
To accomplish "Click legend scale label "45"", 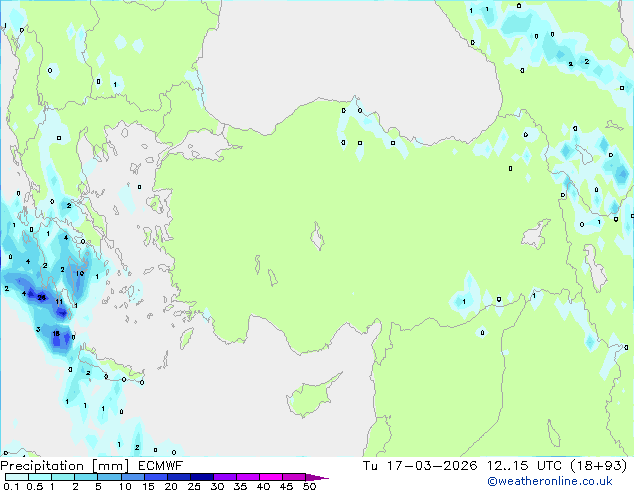I will pyautogui.click(x=286, y=486).
